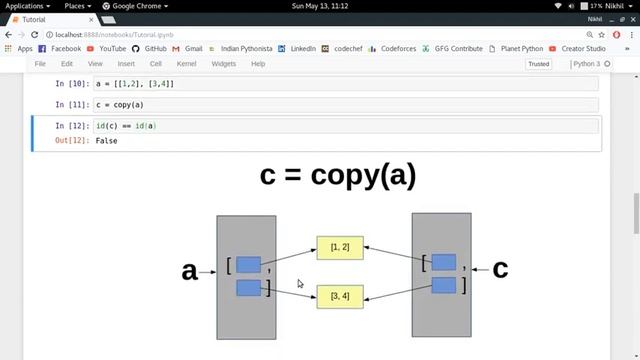Click code cell c = copy(a)
Image resolution: width=640 pixels, height=360 pixels.
[x=346, y=105]
